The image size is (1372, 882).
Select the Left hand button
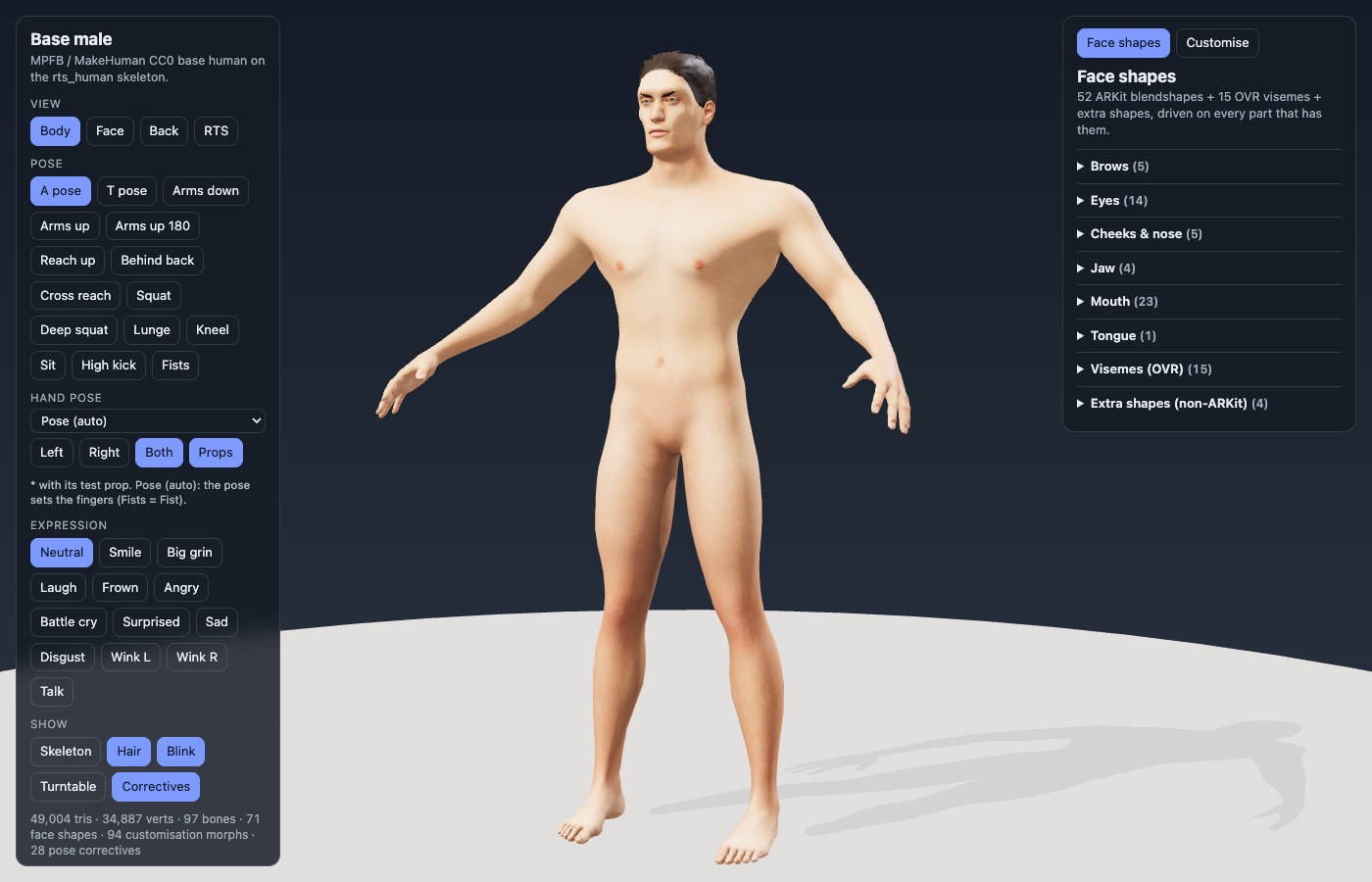coord(52,453)
